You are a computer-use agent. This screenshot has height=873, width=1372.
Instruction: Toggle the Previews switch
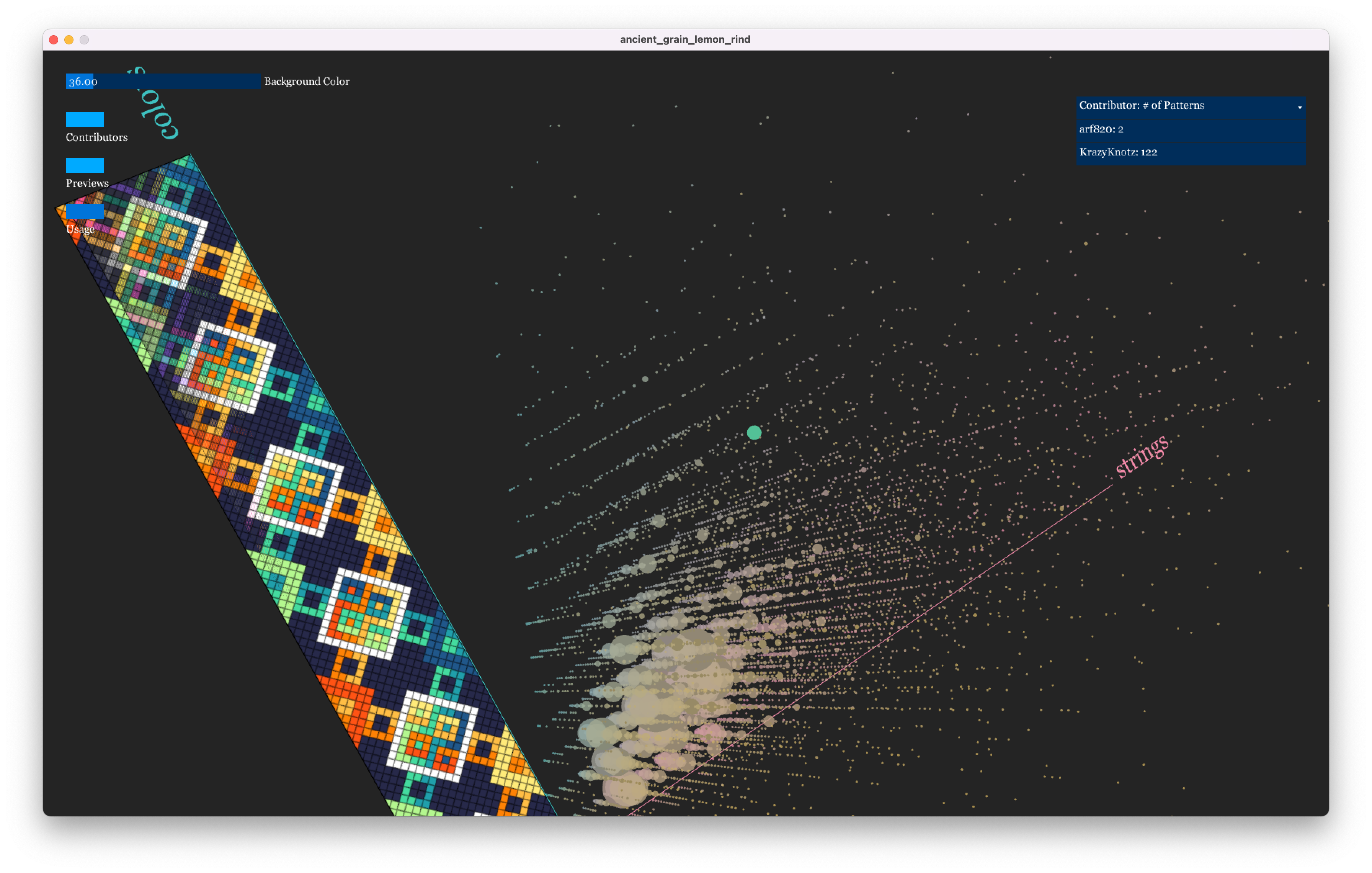point(85,165)
